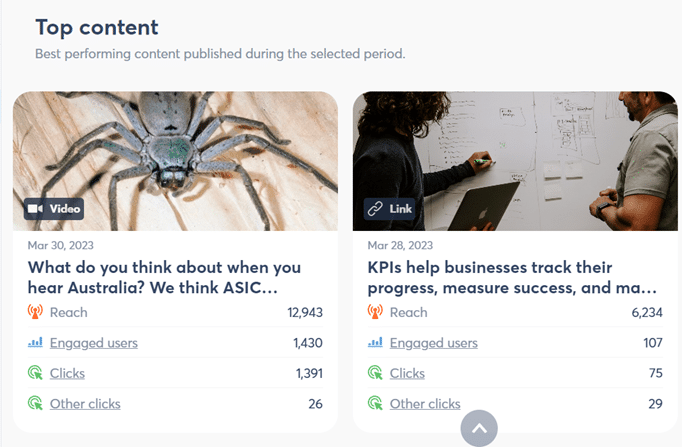Click the Other clicks icon on the KPIs card
This screenshot has height=447, width=682.
pos(376,404)
